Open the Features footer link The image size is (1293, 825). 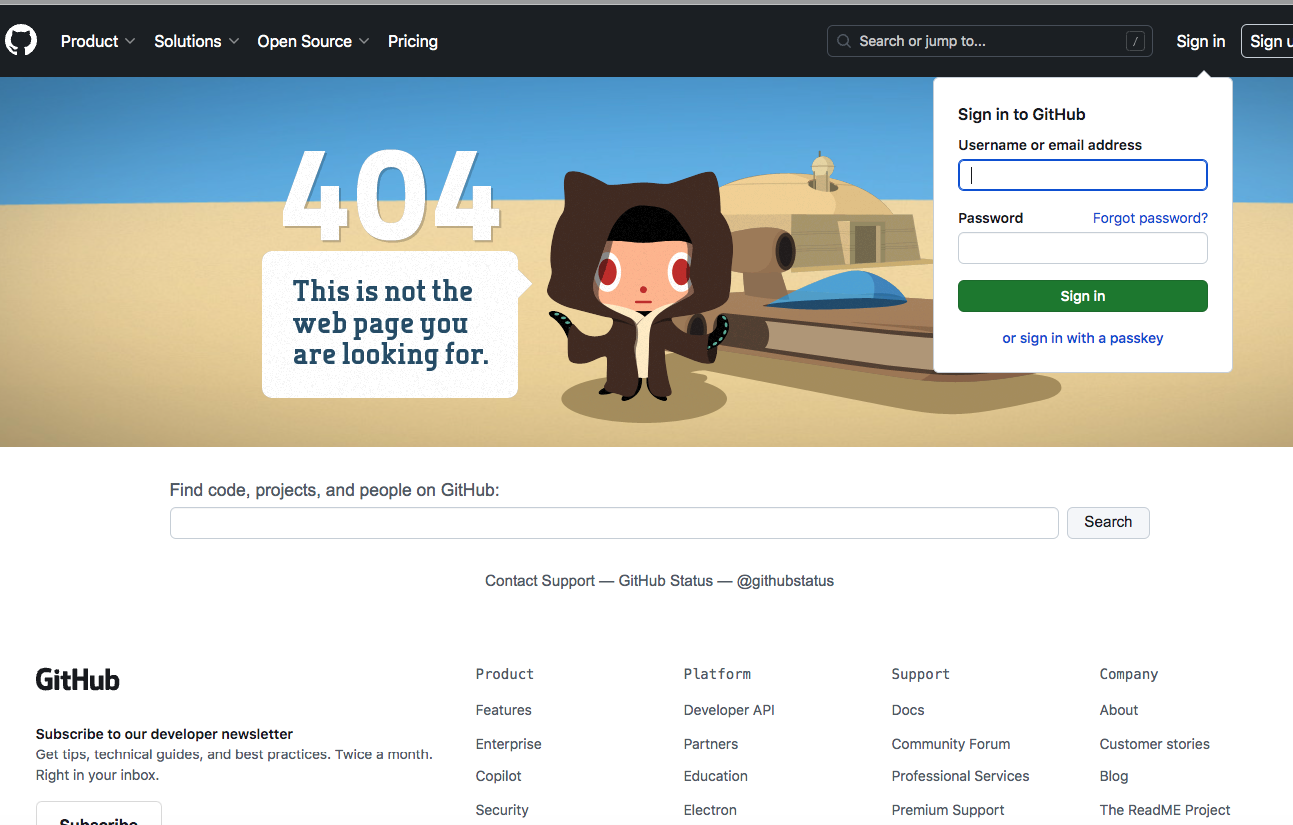[x=503, y=710]
